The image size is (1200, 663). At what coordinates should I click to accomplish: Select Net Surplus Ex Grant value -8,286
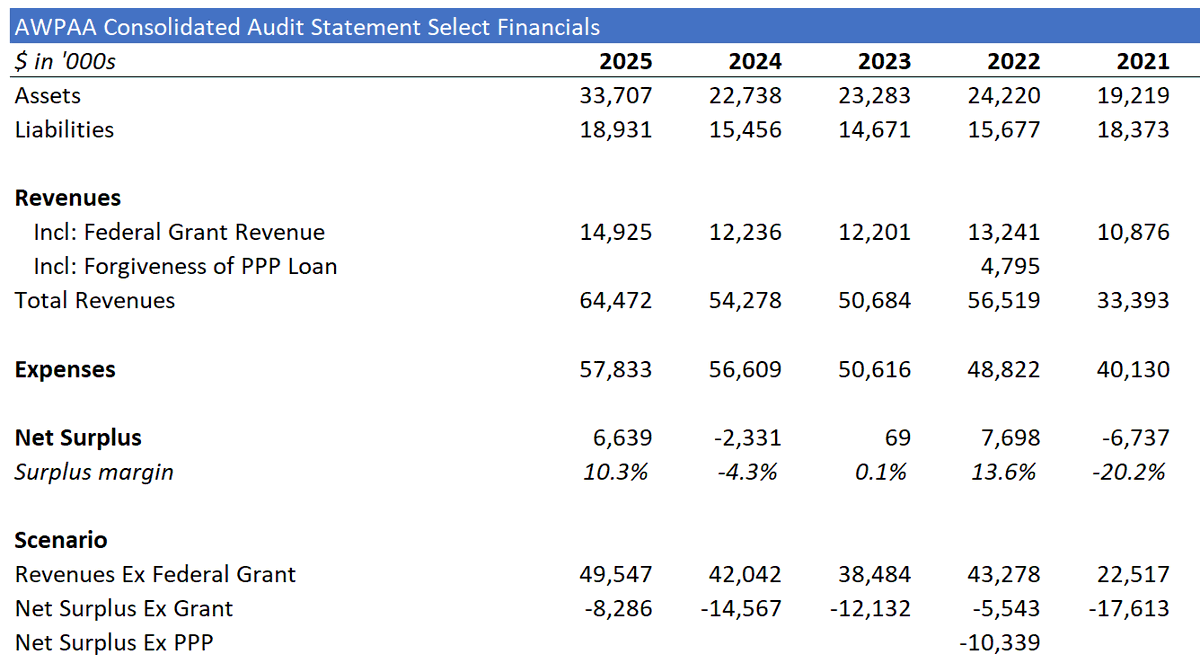tap(620, 608)
